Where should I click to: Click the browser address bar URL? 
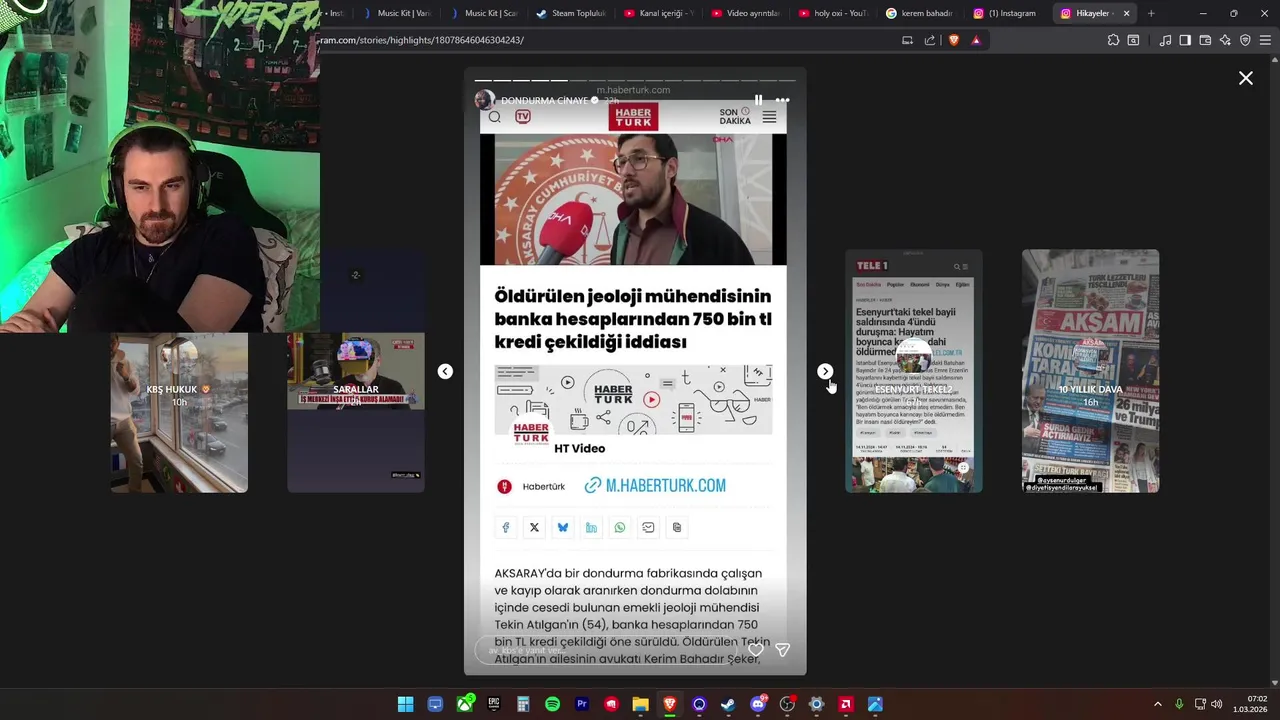point(422,40)
